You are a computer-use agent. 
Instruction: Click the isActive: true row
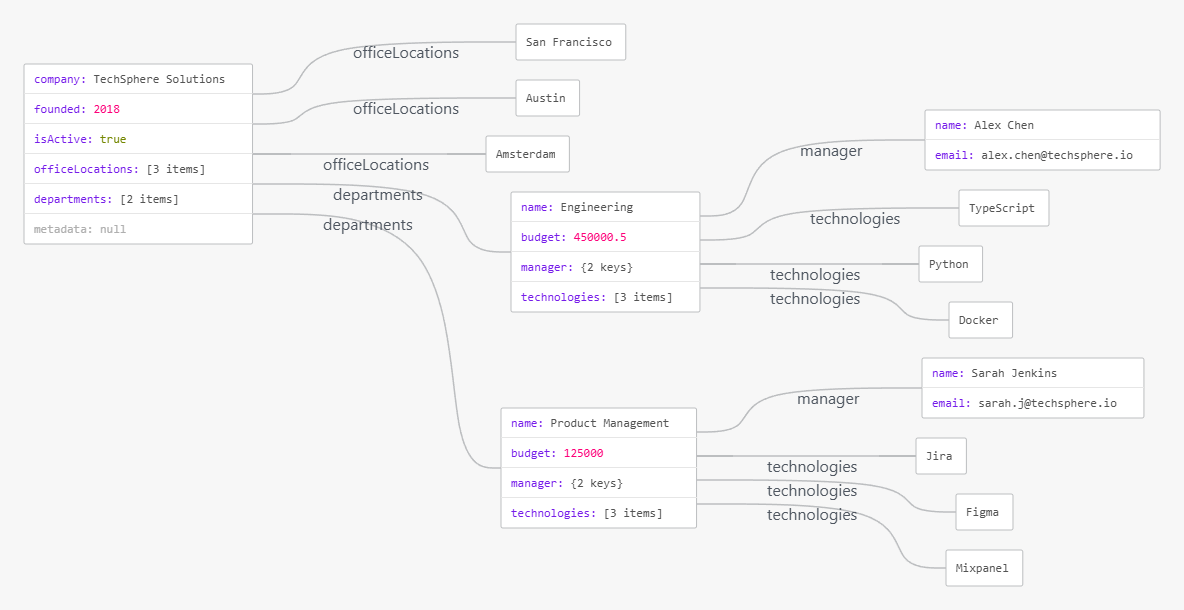[138, 139]
